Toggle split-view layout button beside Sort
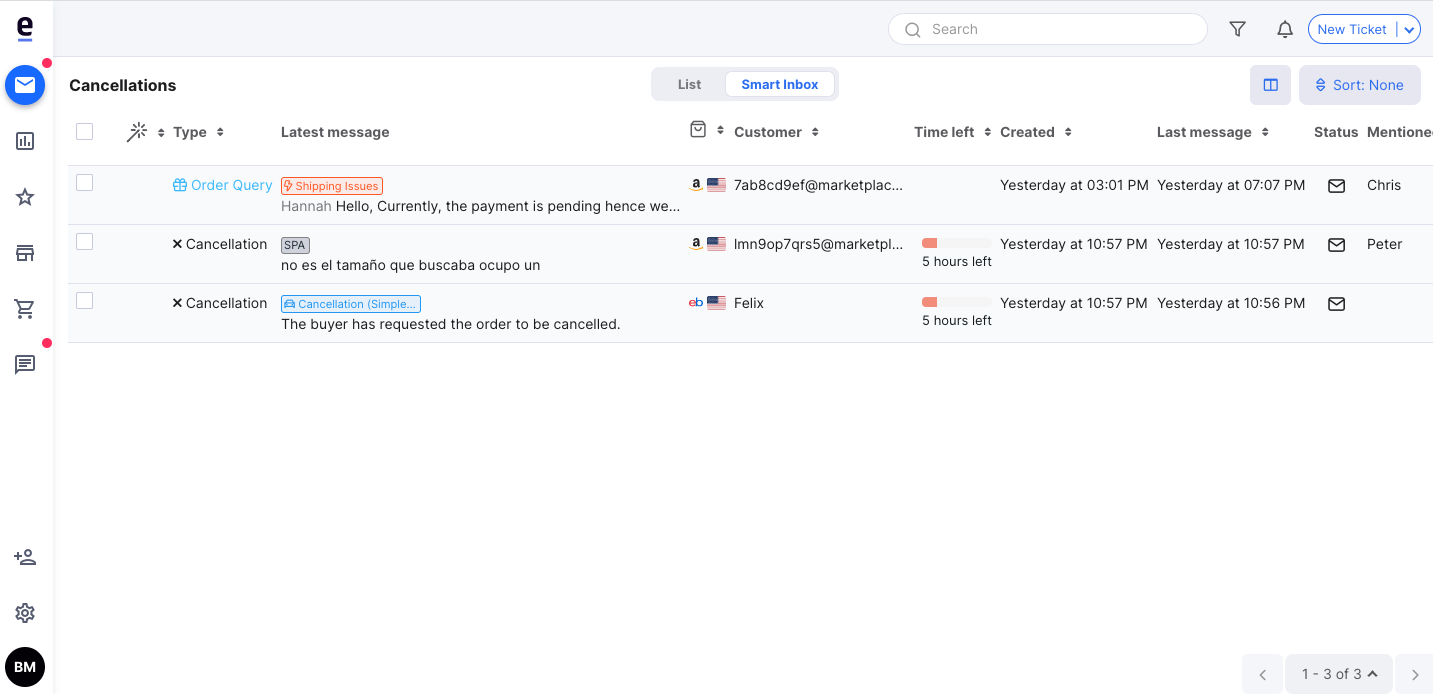The image size is (1440, 699). [1270, 85]
